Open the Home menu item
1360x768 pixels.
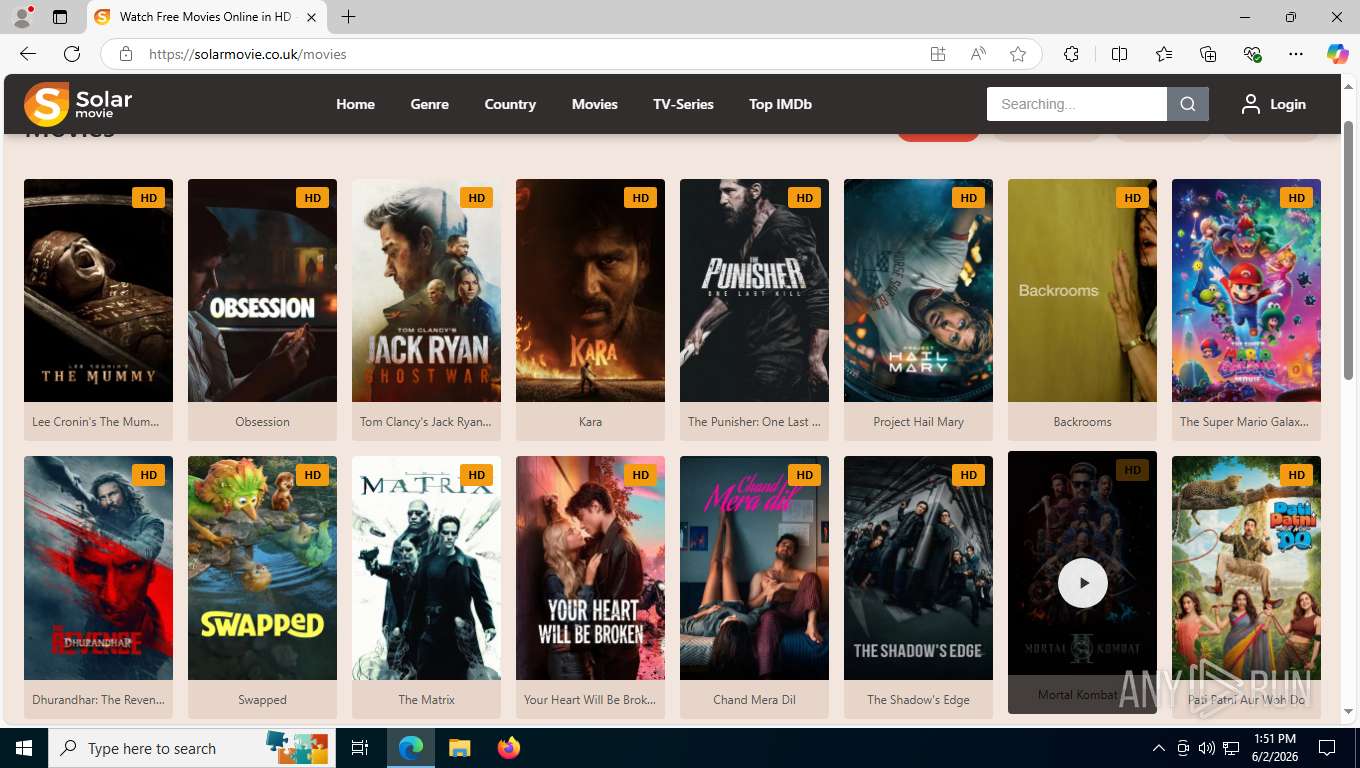(355, 104)
